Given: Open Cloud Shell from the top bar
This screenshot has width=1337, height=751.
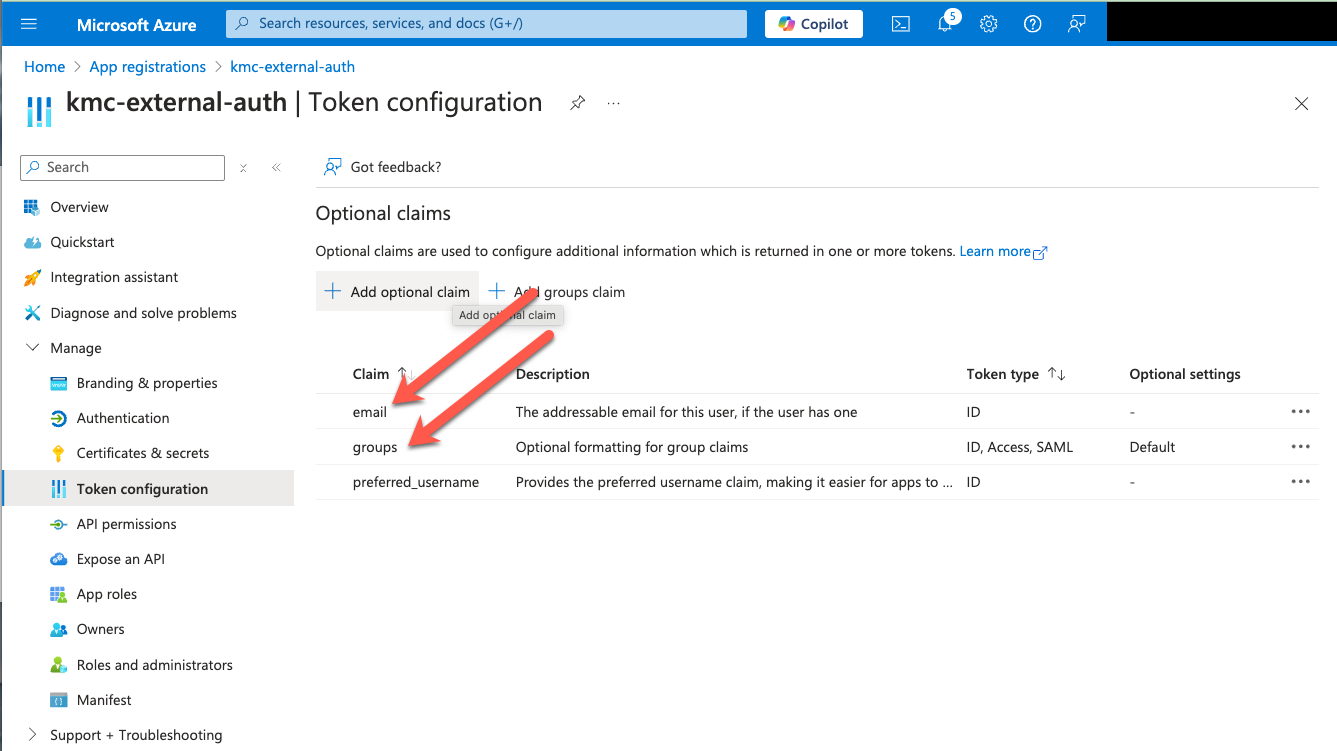Looking at the screenshot, I should coord(900,23).
